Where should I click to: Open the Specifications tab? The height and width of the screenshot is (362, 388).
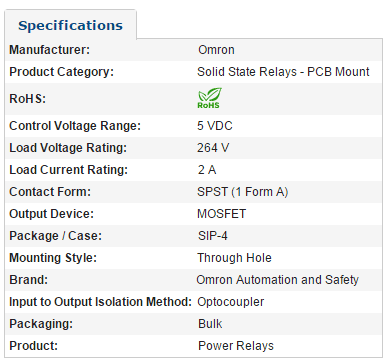70,25
